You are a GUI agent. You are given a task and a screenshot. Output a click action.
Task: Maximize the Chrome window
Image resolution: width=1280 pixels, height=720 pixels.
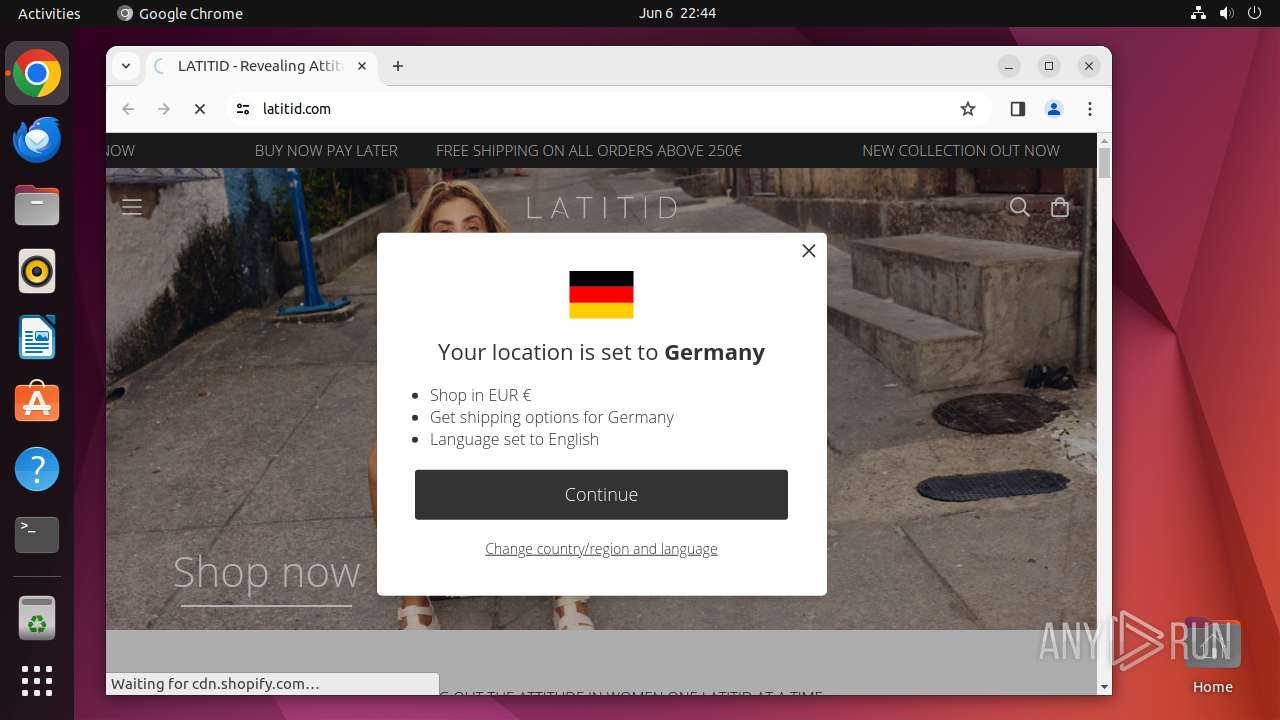1049,66
